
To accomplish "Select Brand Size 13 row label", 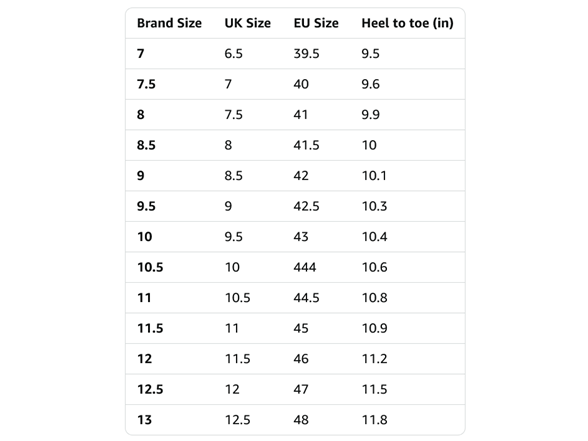I will [x=144, y=420].
